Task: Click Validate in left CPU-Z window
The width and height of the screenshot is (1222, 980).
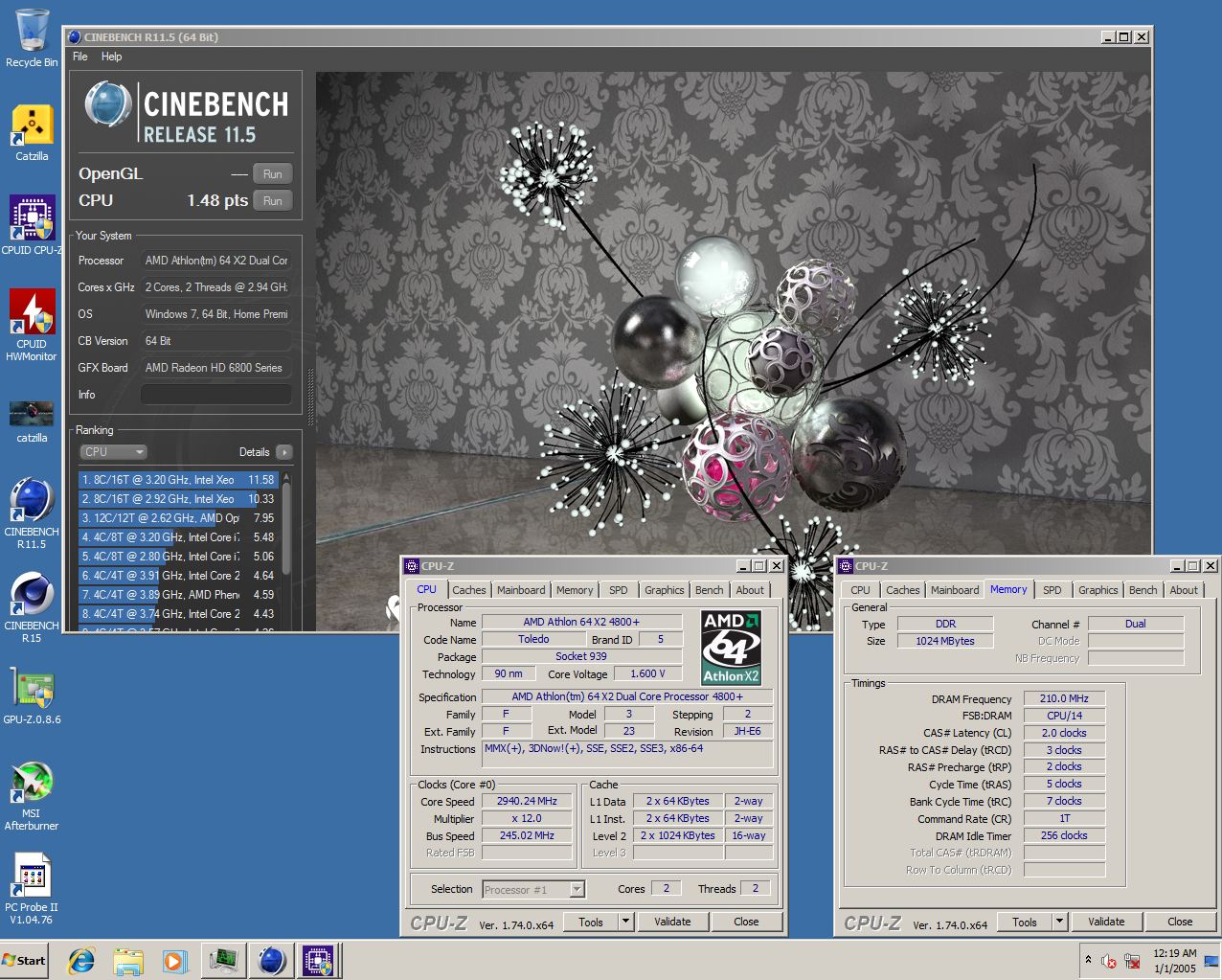Action: tap(672, 922)
